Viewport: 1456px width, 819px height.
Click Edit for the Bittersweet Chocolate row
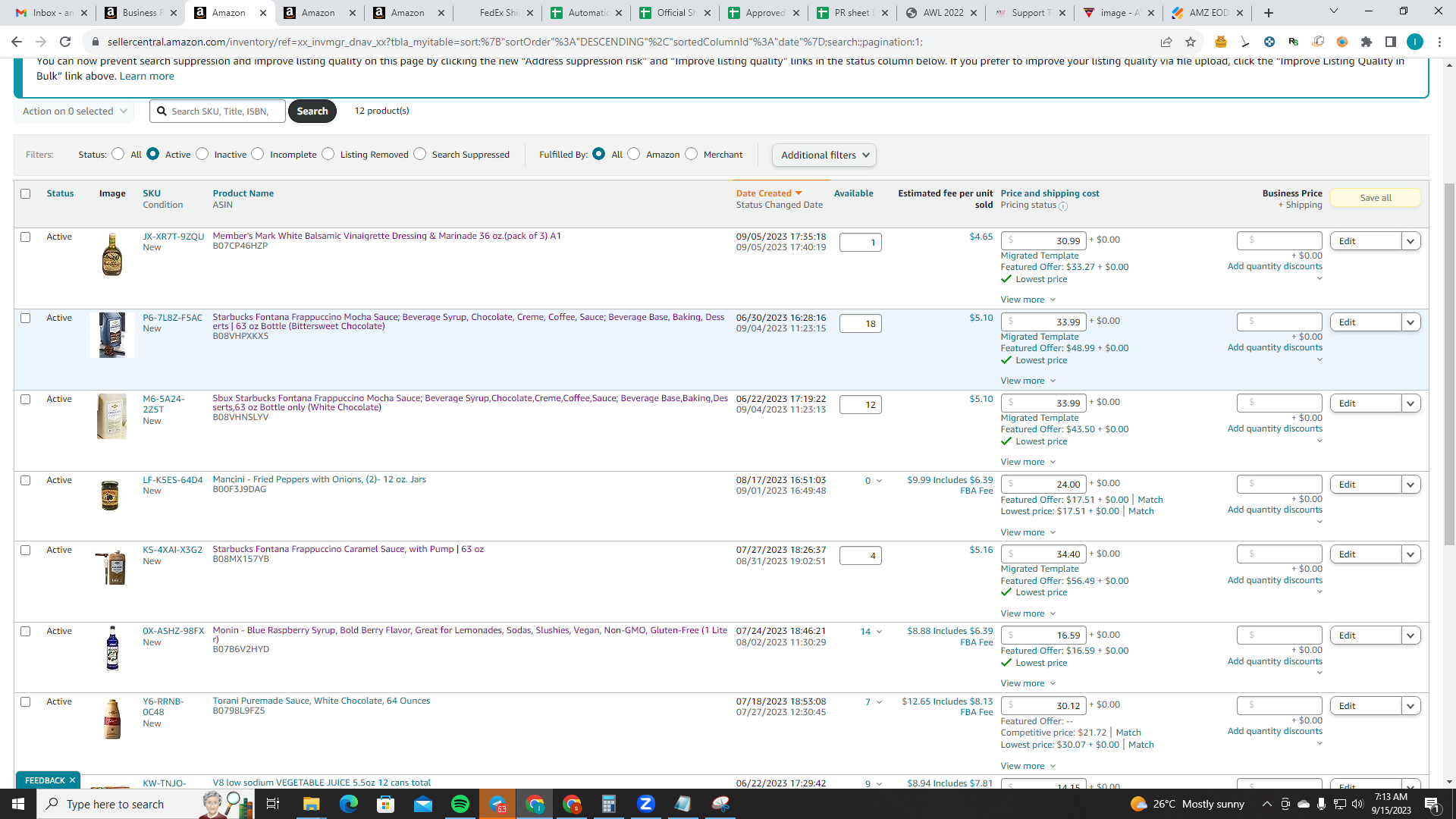(1365, 322)
